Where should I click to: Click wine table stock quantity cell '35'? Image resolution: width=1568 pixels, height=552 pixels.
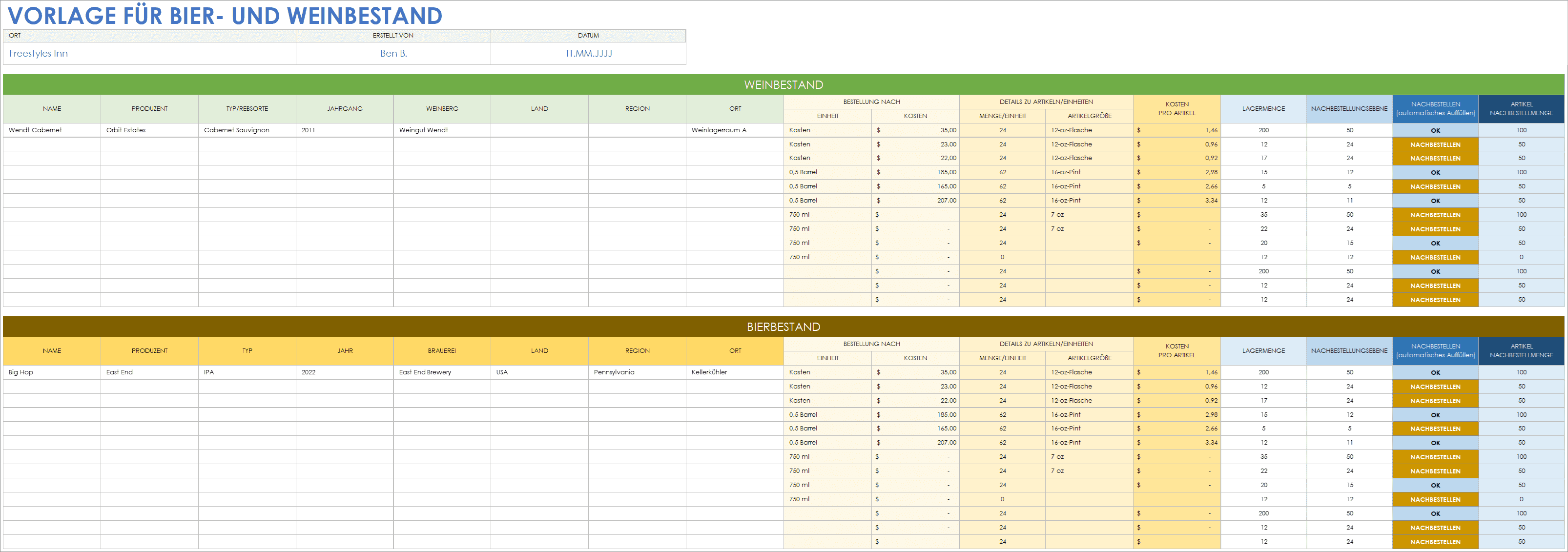pyautogui.click(x=1264, y=215)
